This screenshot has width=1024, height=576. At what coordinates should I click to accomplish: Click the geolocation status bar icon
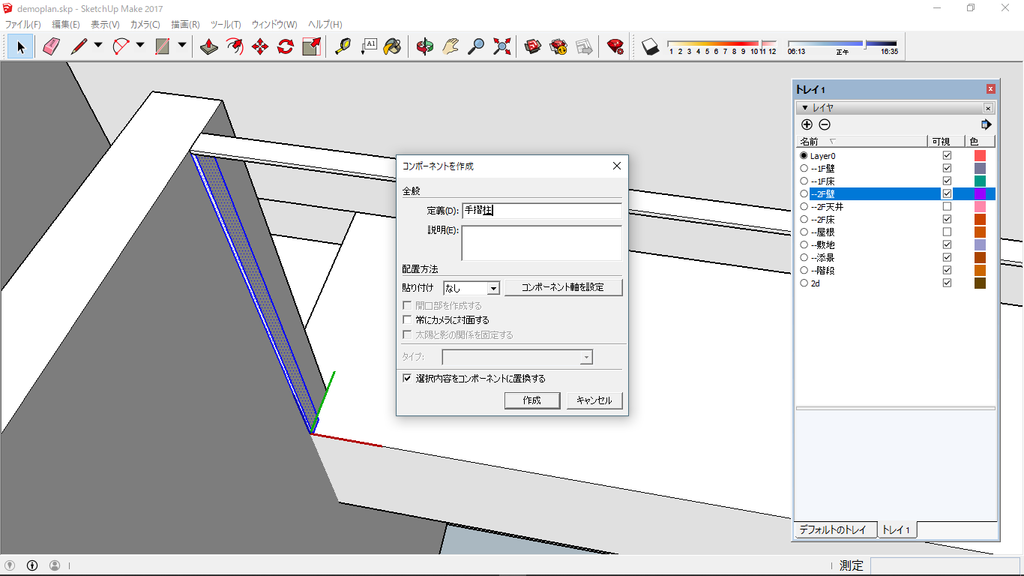pos(9,566)
